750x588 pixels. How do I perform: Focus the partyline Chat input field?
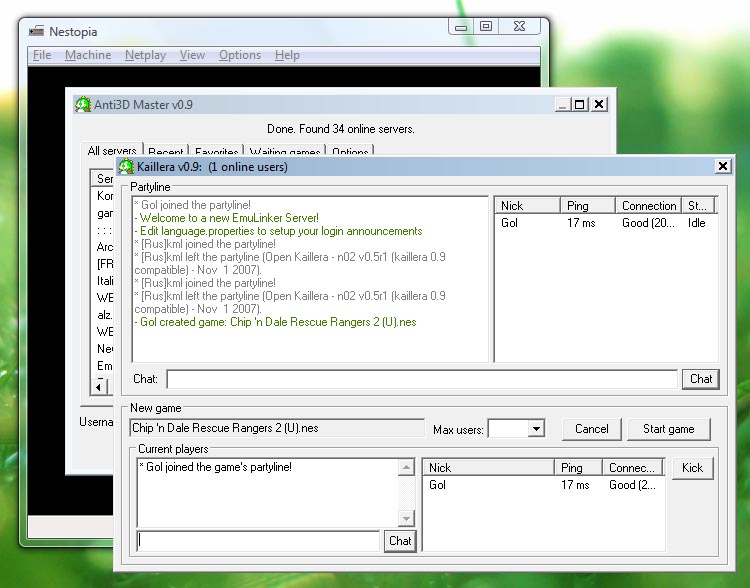tap(422, 379)
